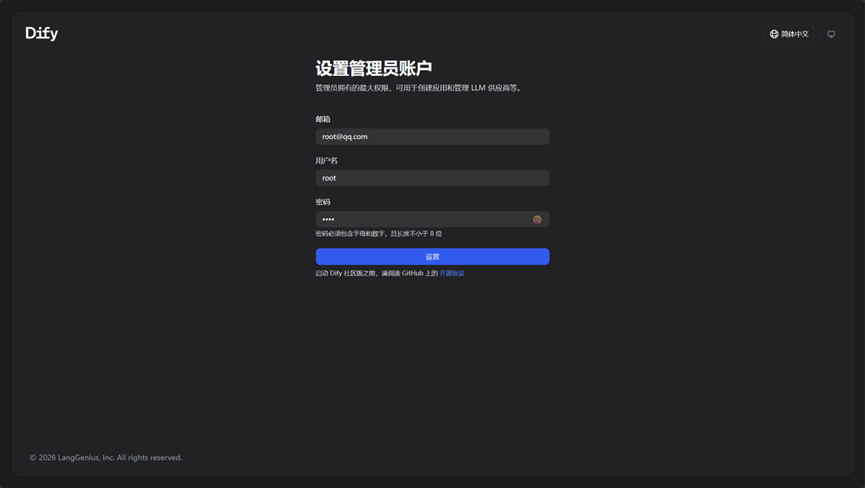
Task: Toggle password visibility emoji icon
Action: (x=537, y=219)
